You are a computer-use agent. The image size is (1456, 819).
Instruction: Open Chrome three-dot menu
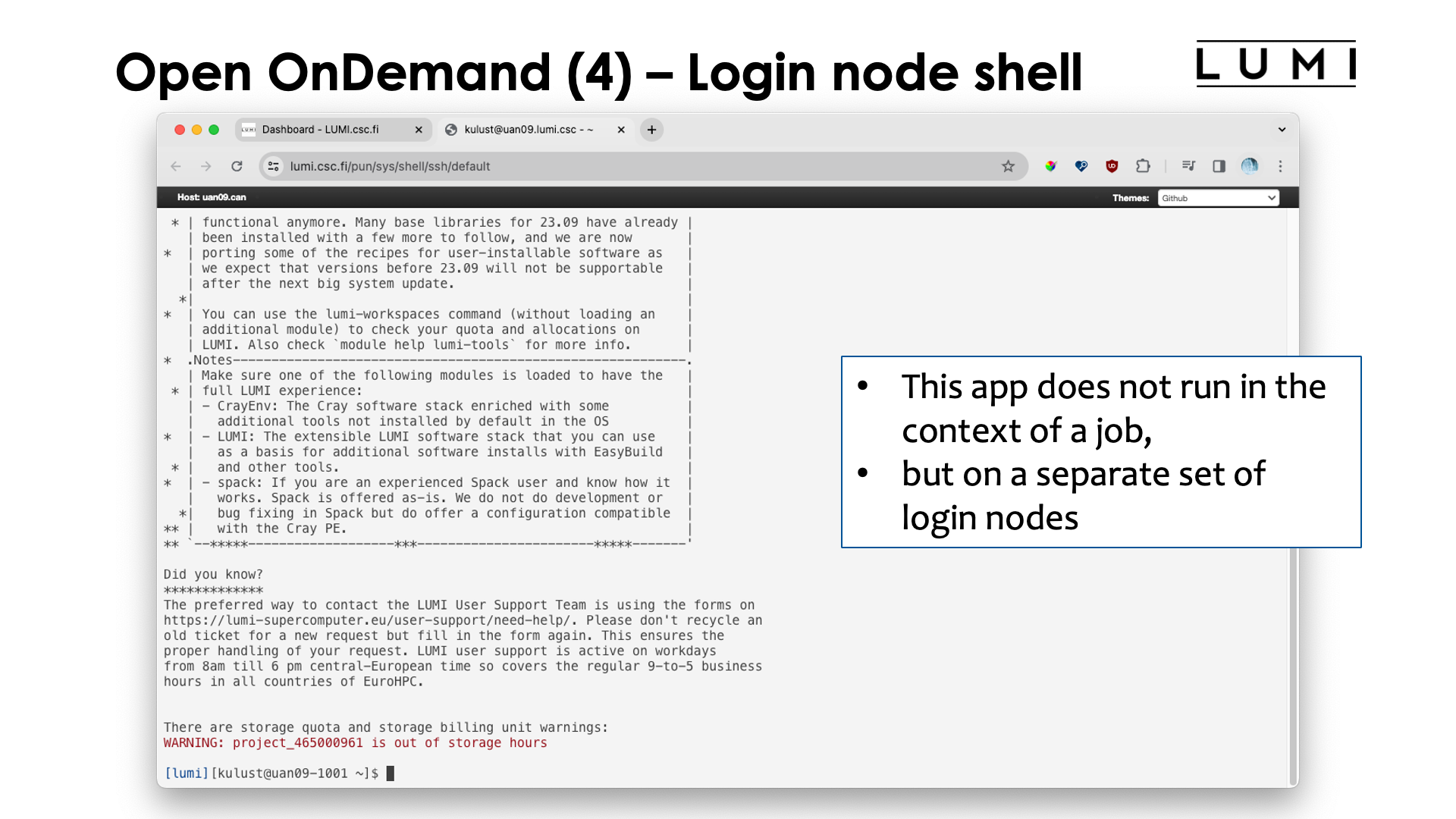[1280, 166]
